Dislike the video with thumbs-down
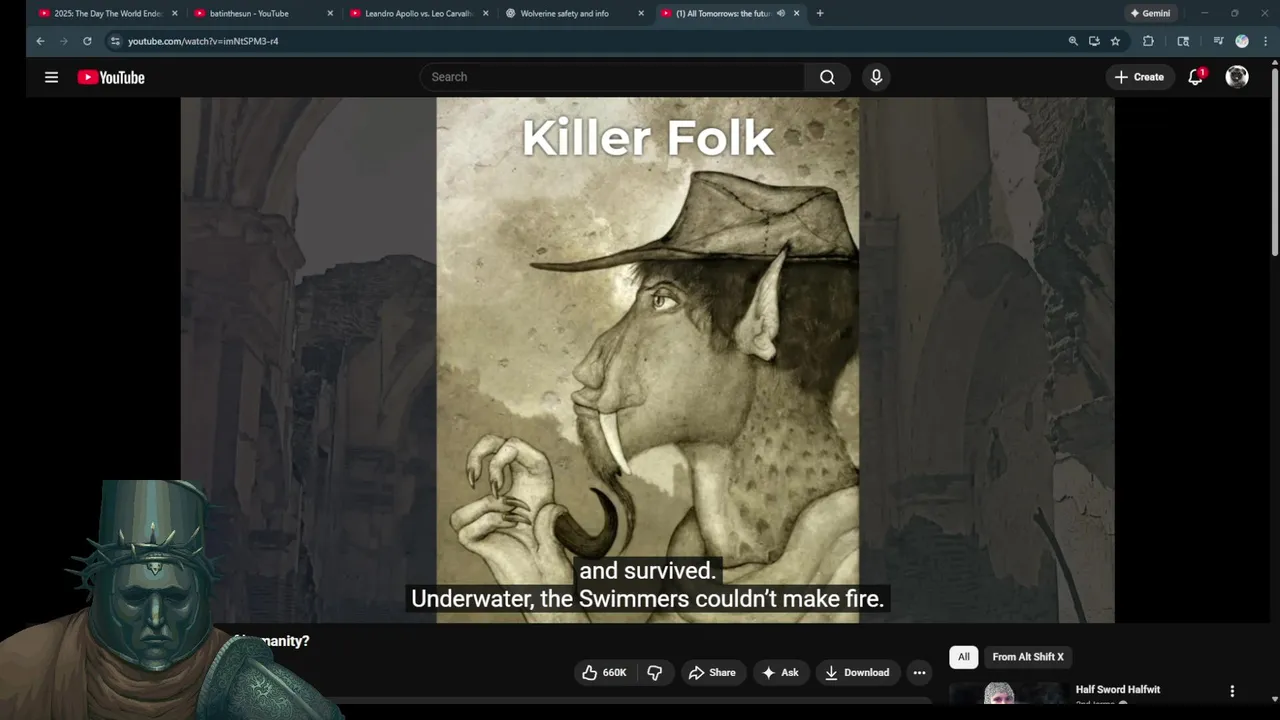This screenshot has height=720, width=1280. pos(655,673)
